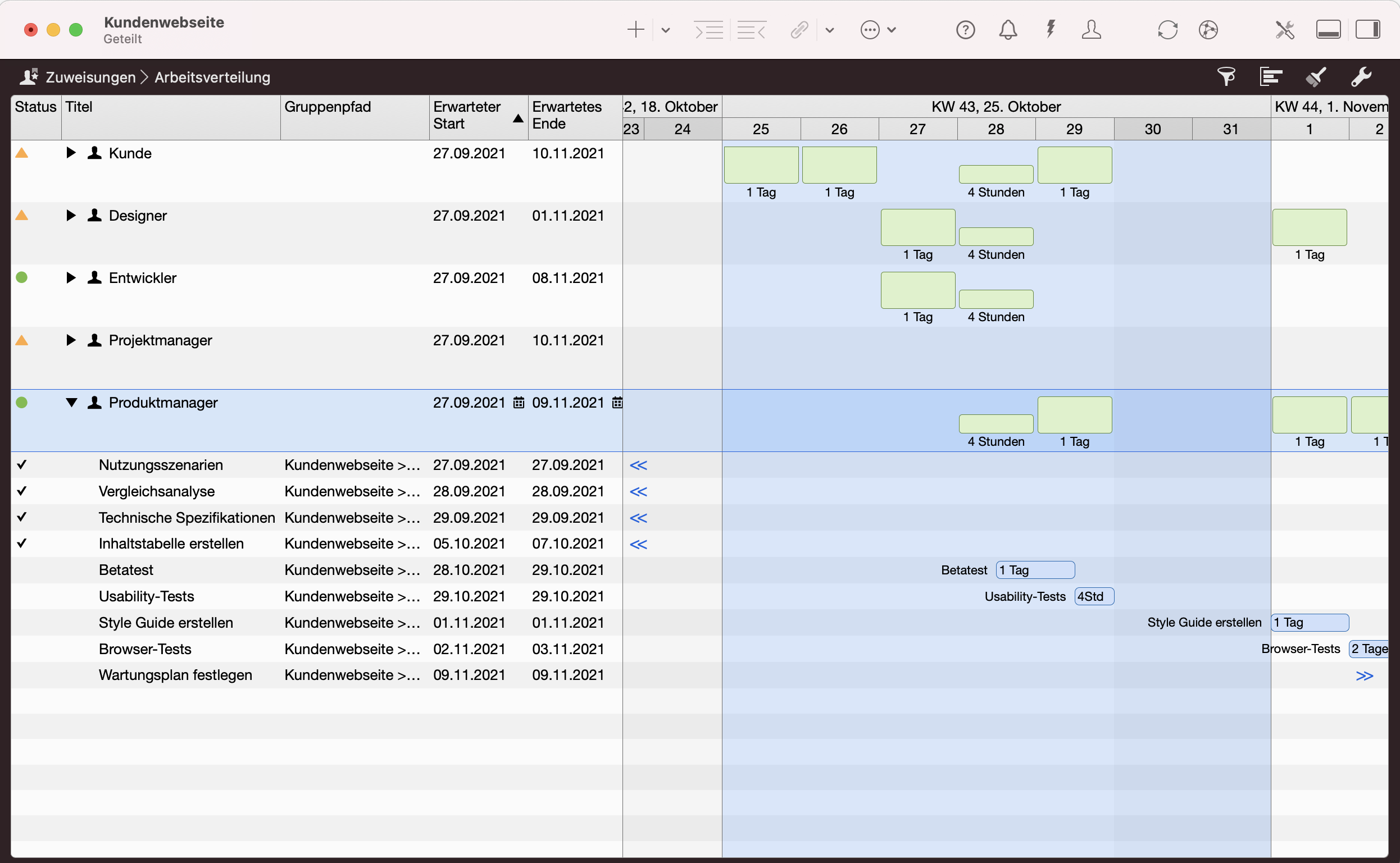This screenshot has height=863, width=1400.
Task: Click Kunde's green workload block on 25
Action: pyautogui.click(x=761, y=165)
